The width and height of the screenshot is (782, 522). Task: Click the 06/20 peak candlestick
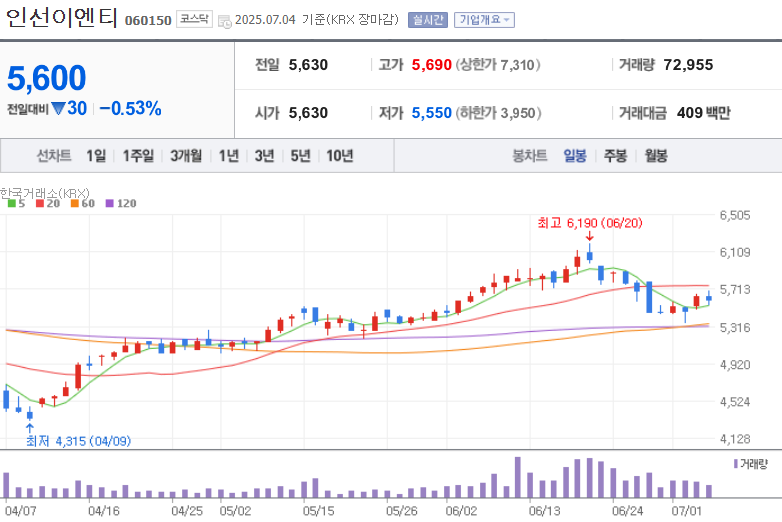589,254
